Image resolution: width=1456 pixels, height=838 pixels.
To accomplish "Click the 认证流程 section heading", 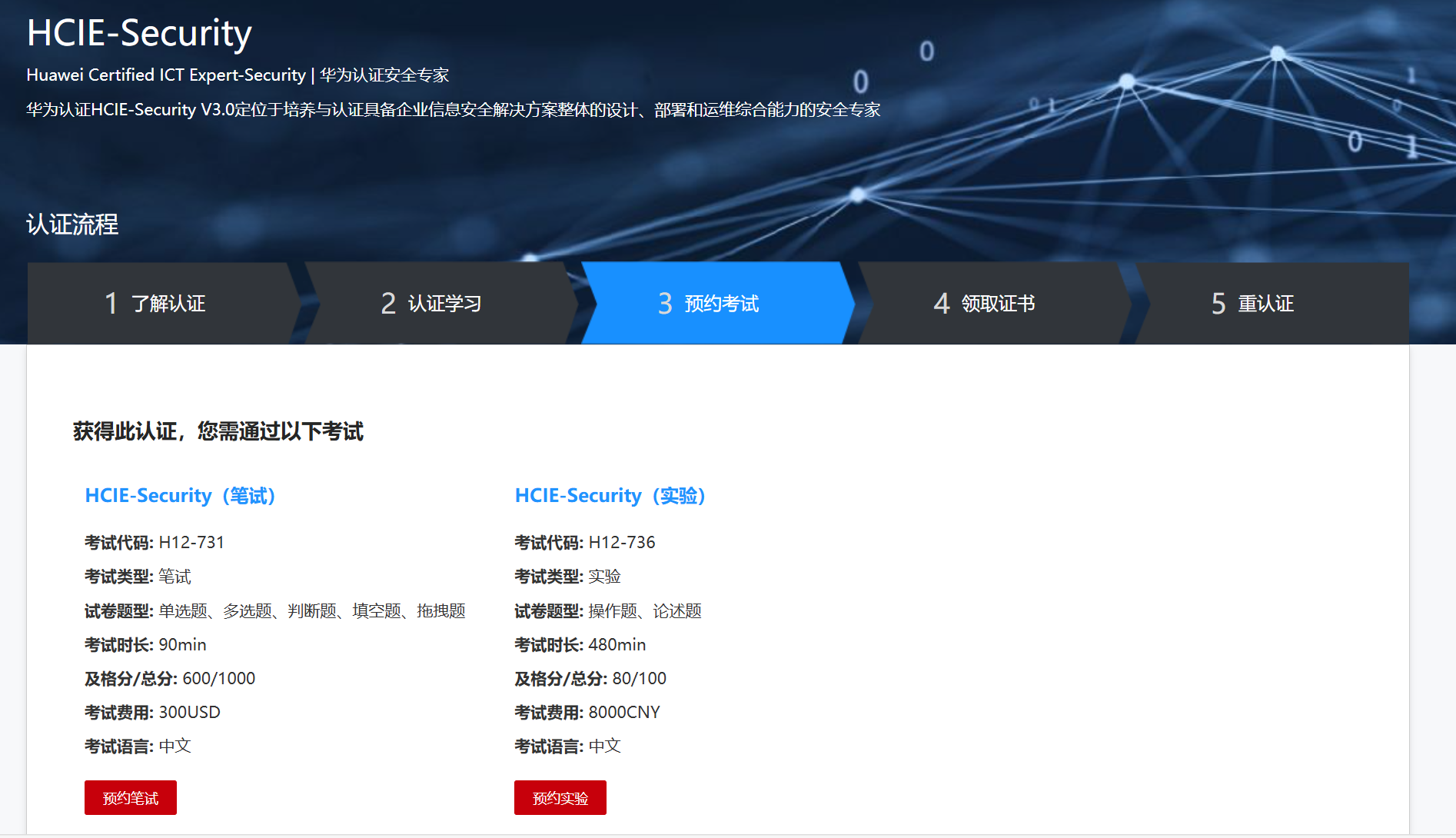I will click(72, 224).
